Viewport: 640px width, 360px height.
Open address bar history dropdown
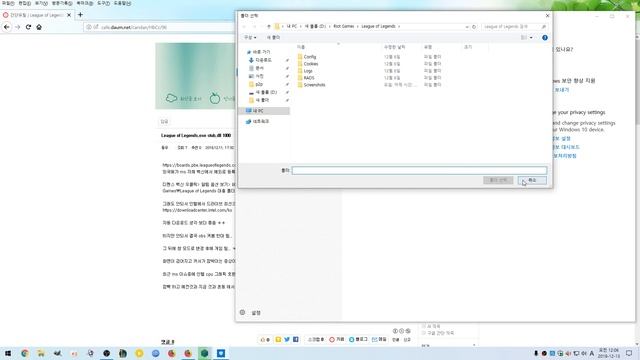467,27
